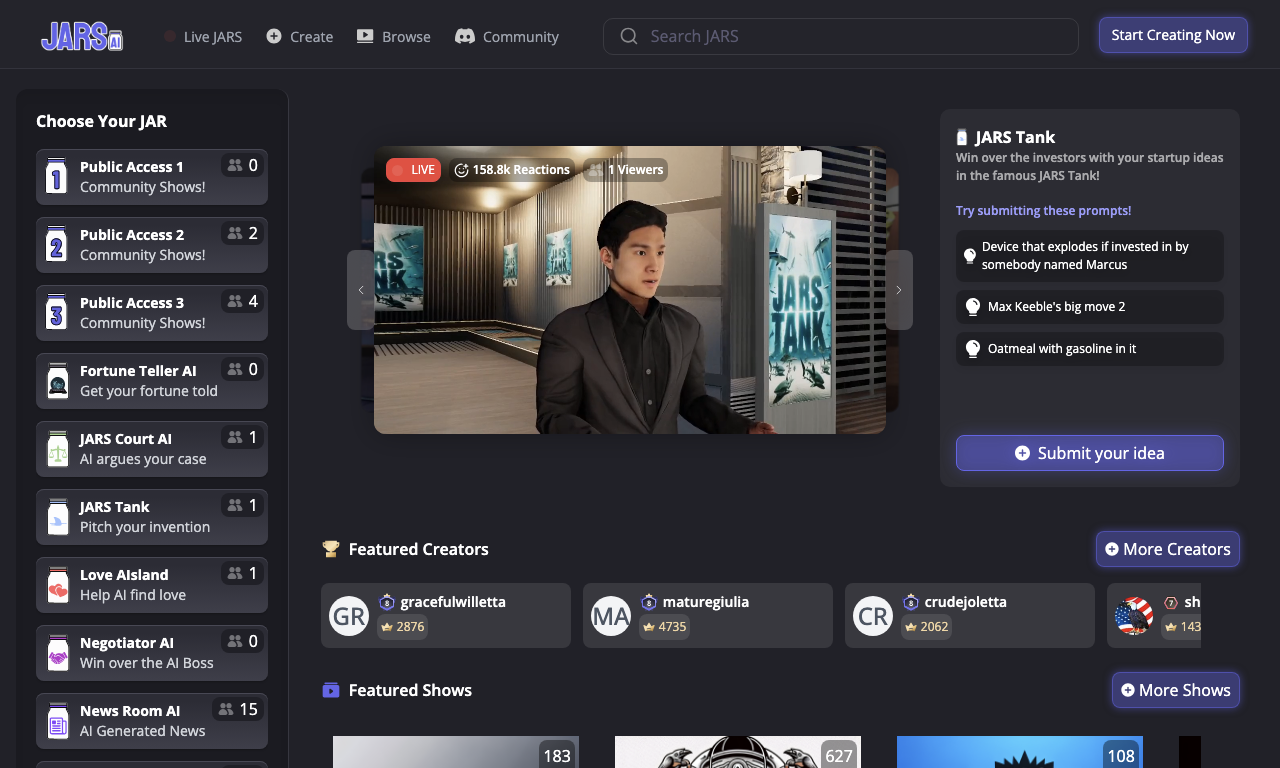Select Public Access 2 jar icon
This screenshot has height=768, width=1280.
pyautogui.click(x=57, y=245)
